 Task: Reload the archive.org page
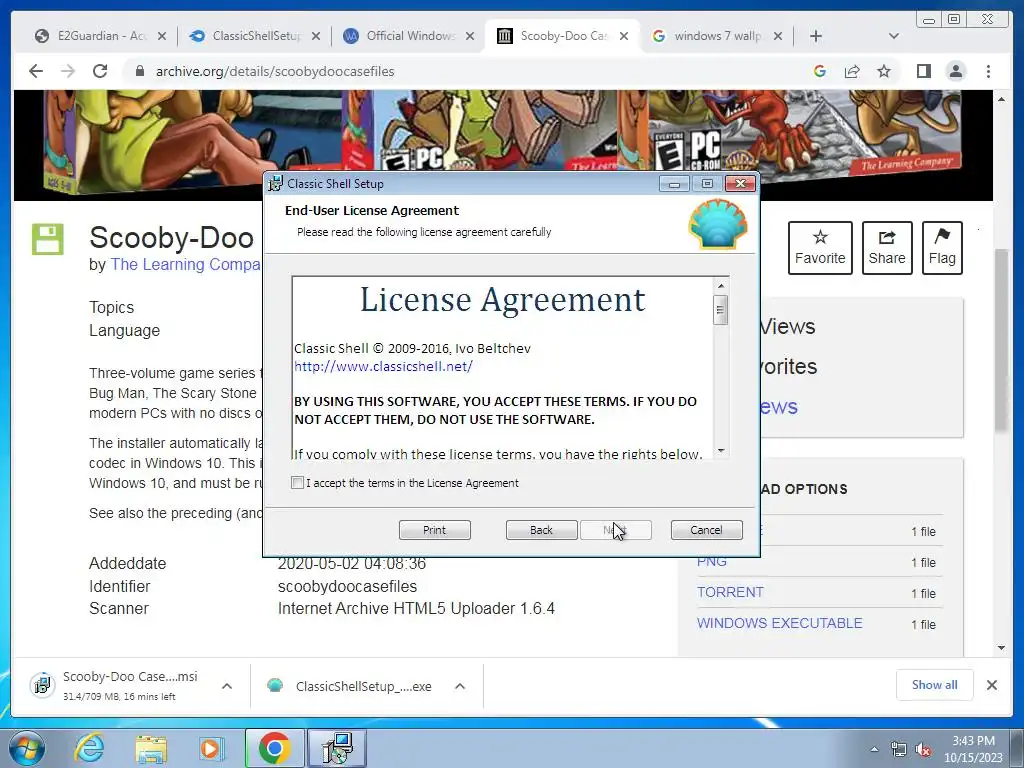point(100,71)
